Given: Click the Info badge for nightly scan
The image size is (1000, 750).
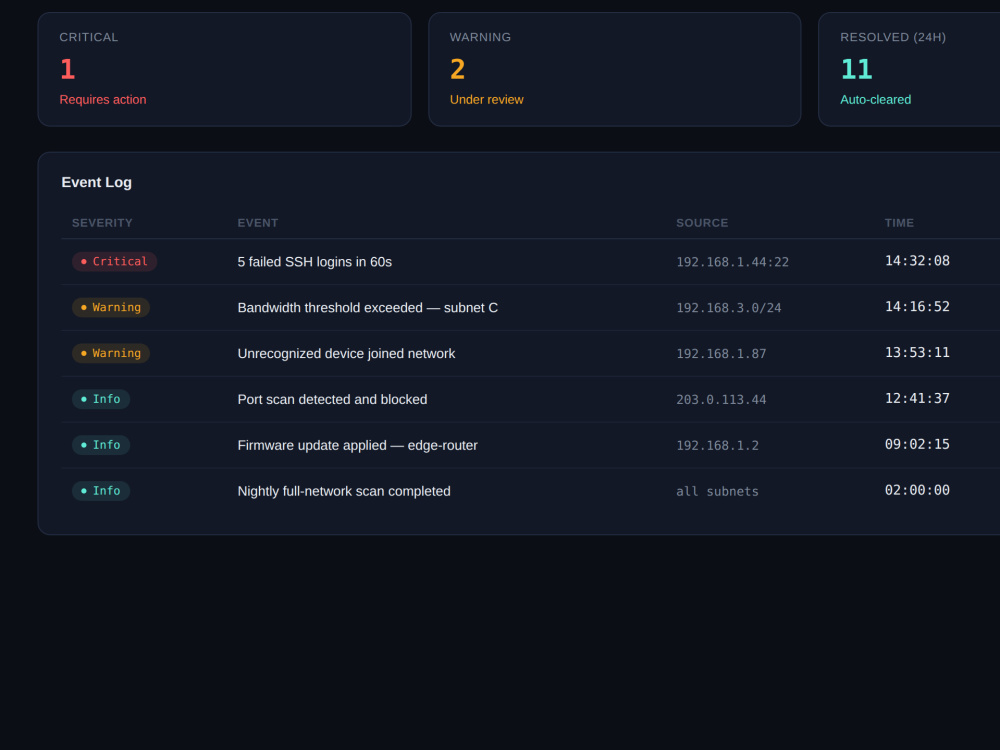Looking at the screenshot, I should tap(101, 491).
